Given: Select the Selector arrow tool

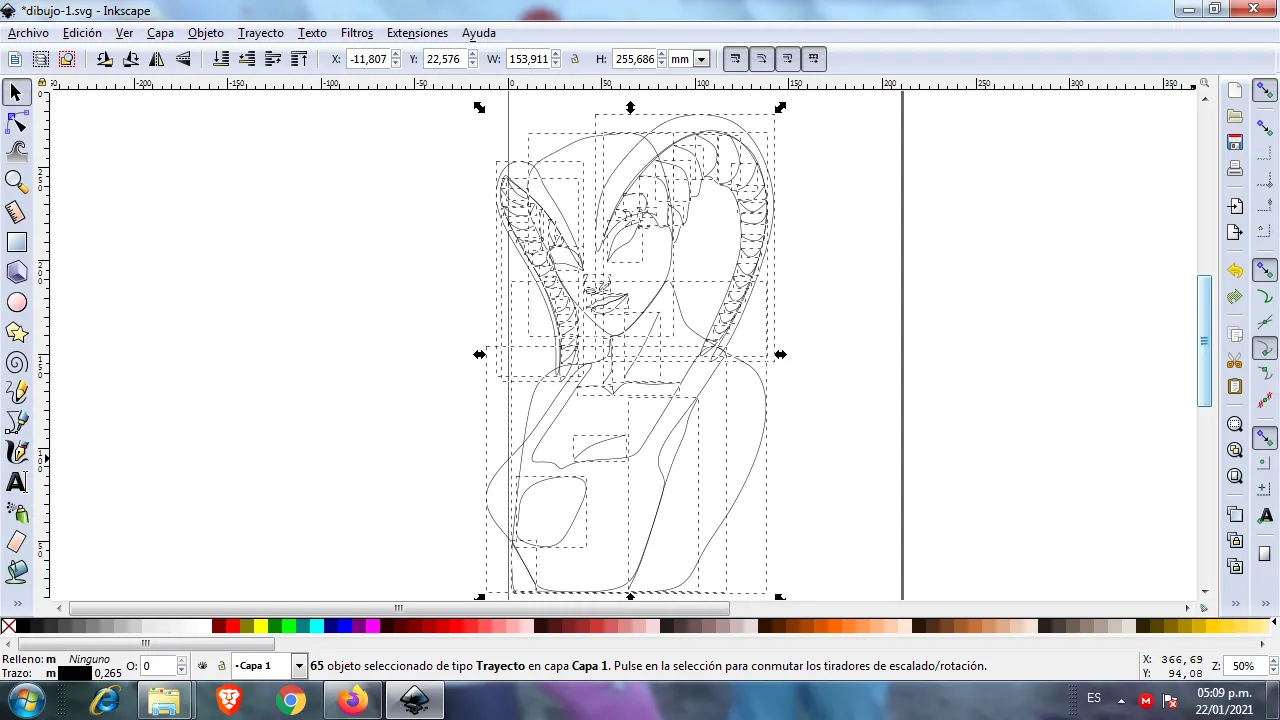Looking at the screenshot, I should [x=16, y=93].
